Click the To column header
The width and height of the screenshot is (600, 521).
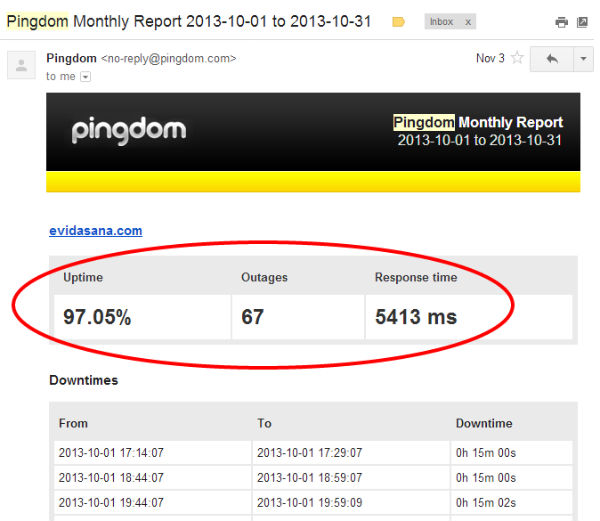[264, 423]
